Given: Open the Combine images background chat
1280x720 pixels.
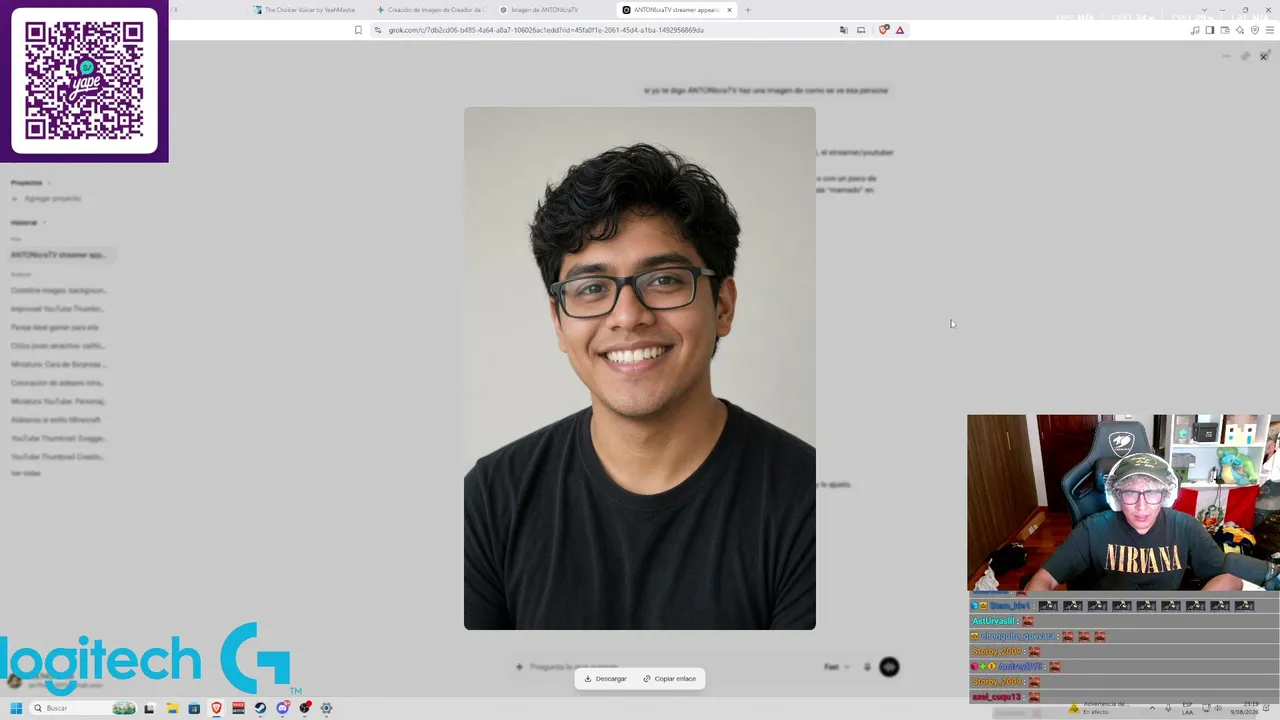Looking at the screenshot, I should (59, 291).
